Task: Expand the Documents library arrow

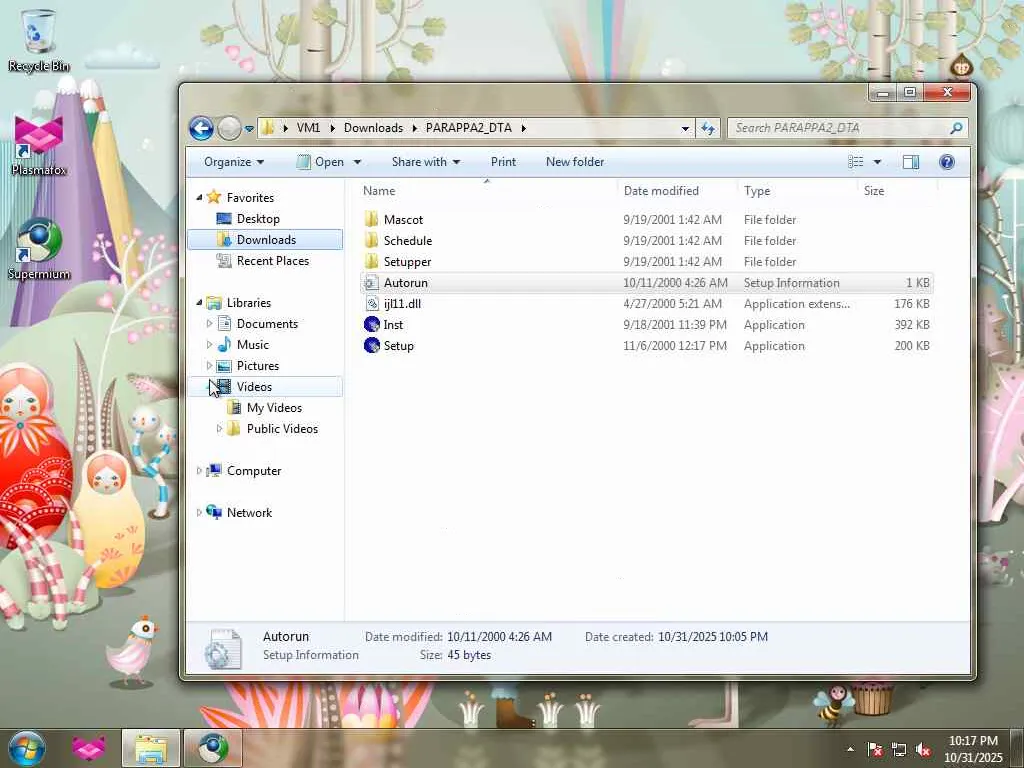Action: (209, 324)
